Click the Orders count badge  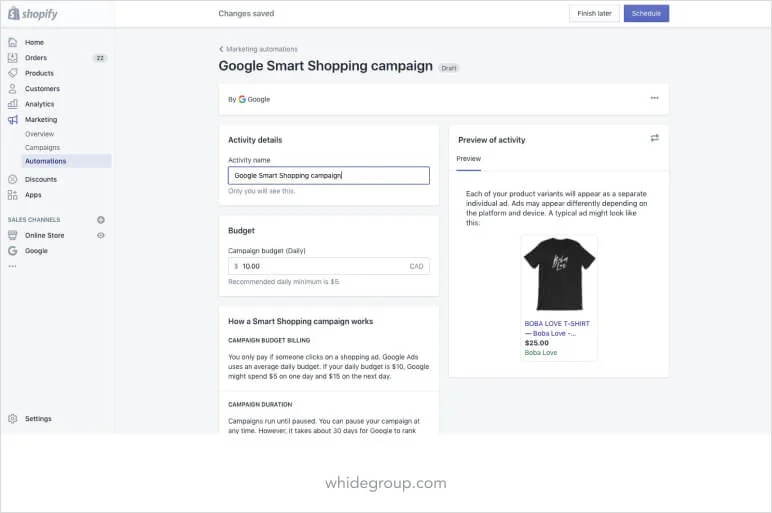point(100,58)
